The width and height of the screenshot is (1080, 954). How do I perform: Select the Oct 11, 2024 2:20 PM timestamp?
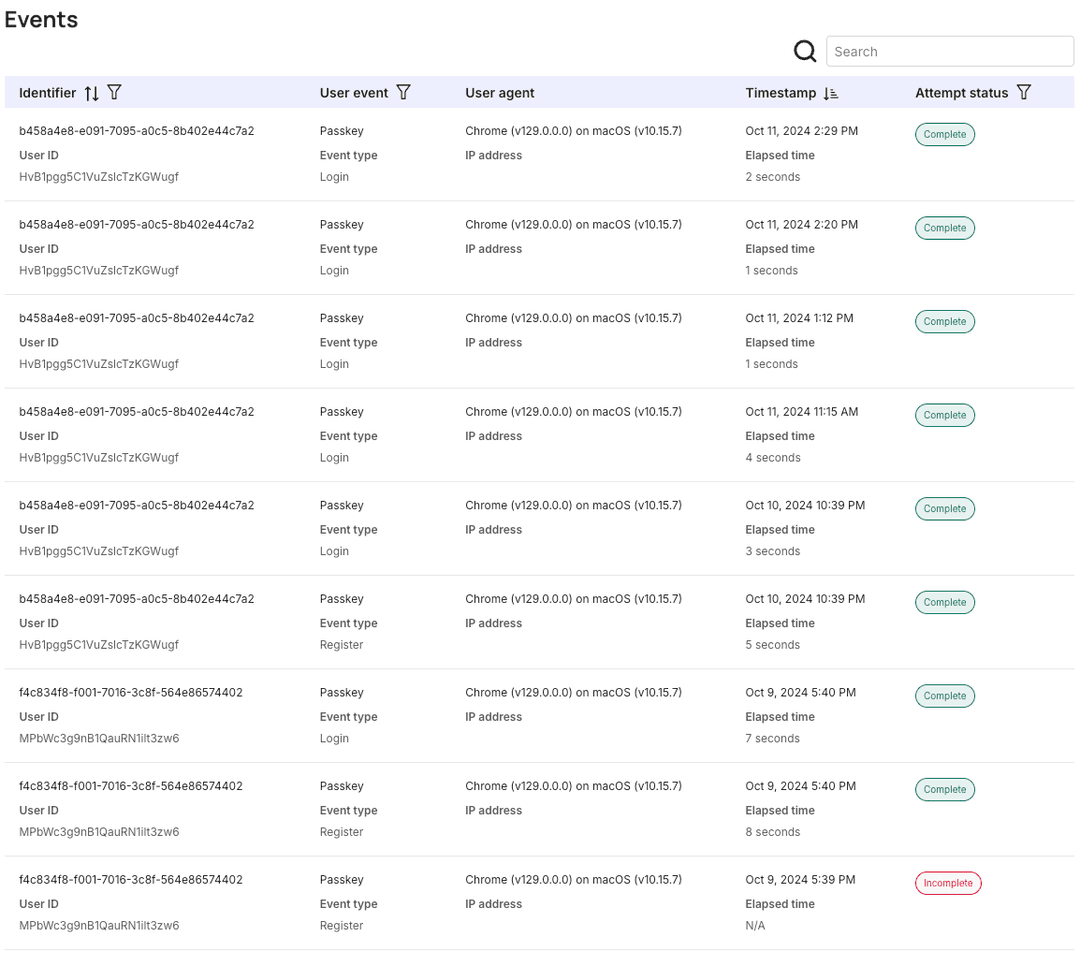click(801, 225)
